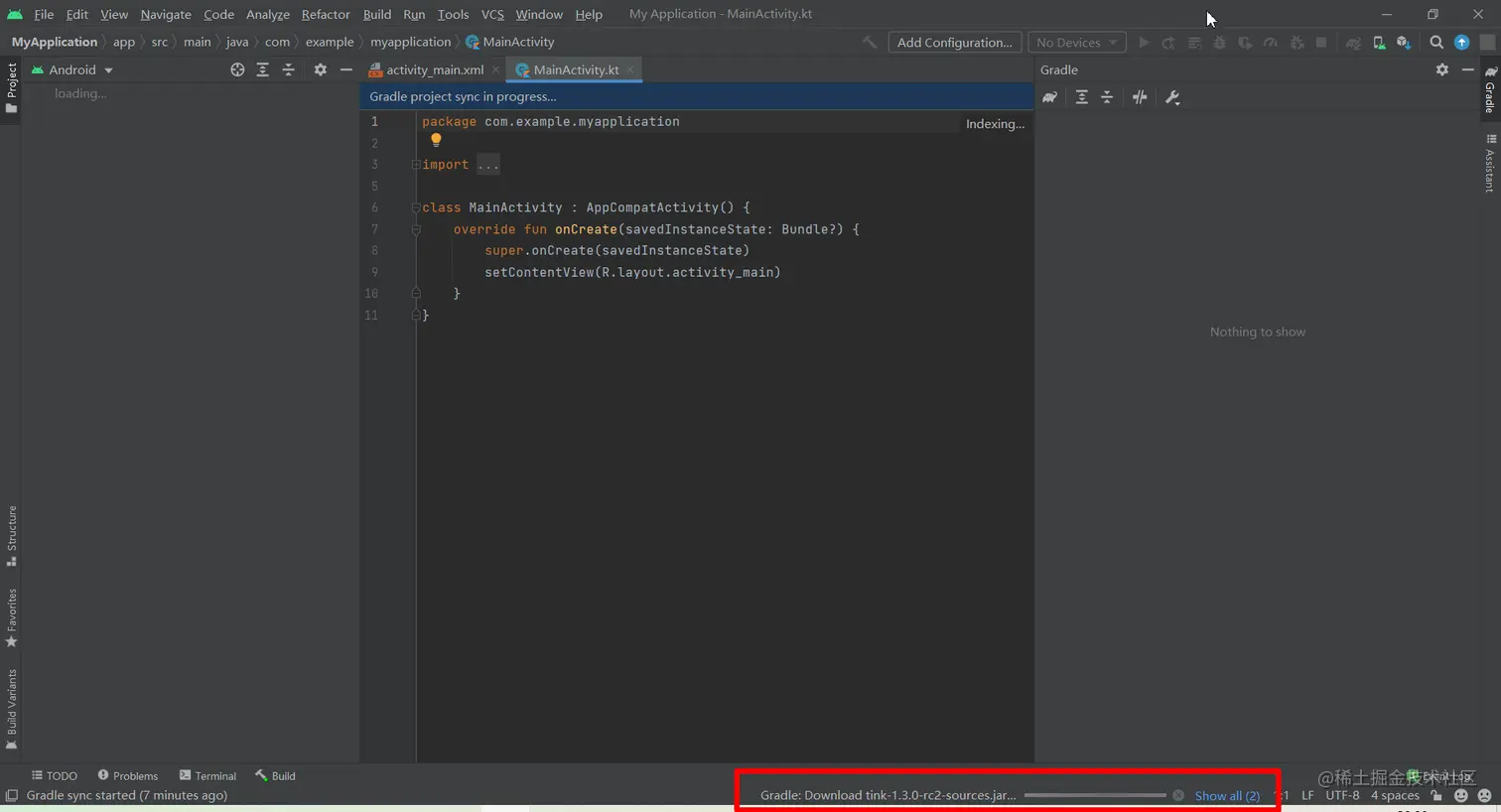
Task: Open the AVD Manager icon
Action: pos(1379,43)
